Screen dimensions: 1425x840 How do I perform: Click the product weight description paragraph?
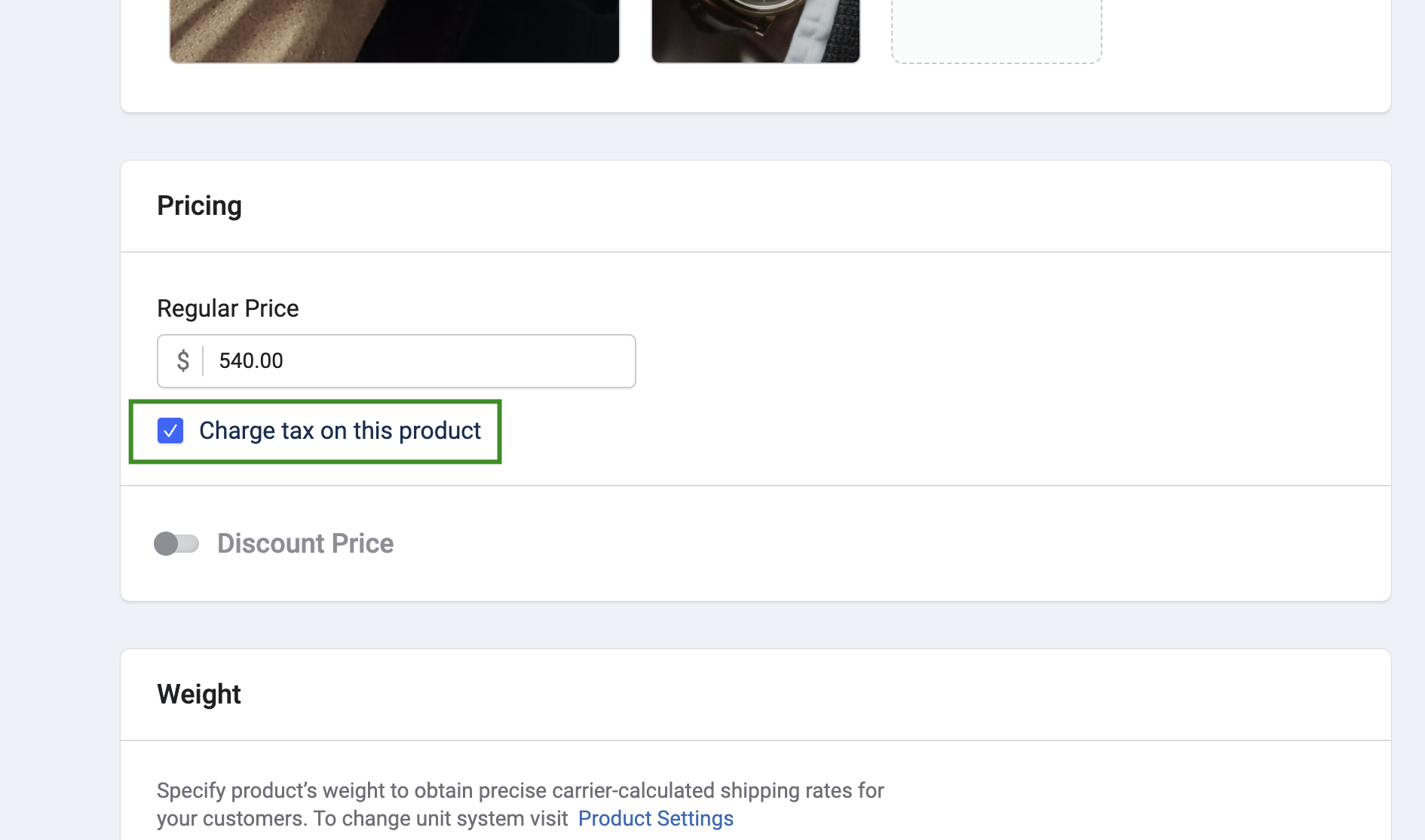(520, 790)
